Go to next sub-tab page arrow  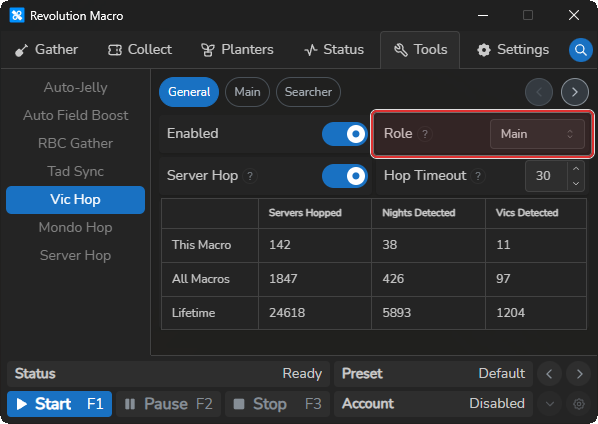coord(574,92)
